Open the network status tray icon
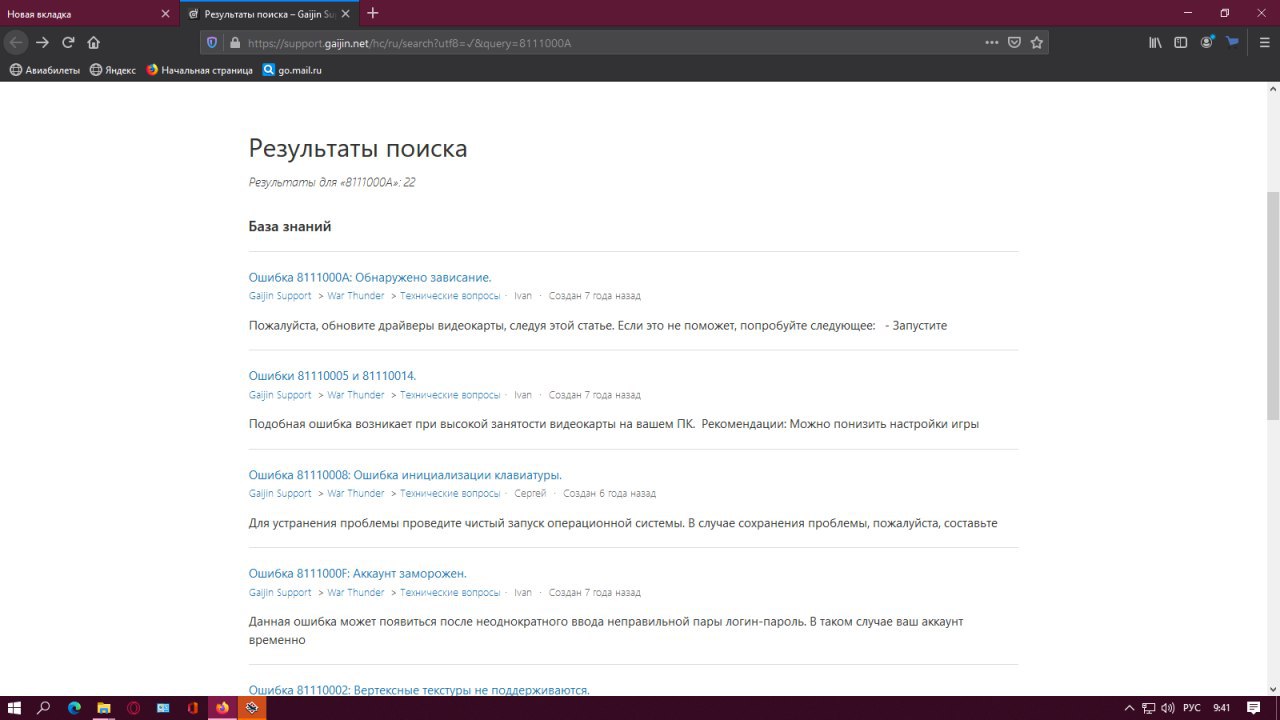 (x=1149, y=708)
